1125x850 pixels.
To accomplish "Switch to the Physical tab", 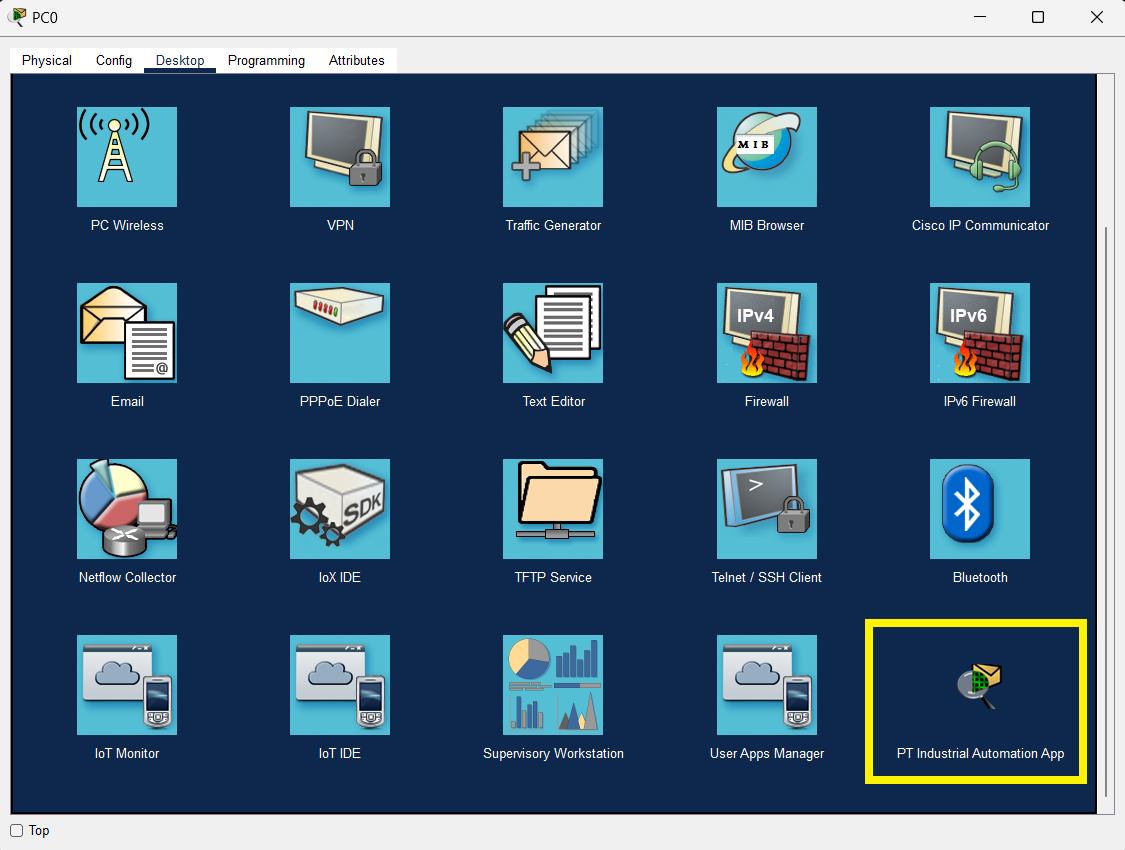I will pos(47,60).
